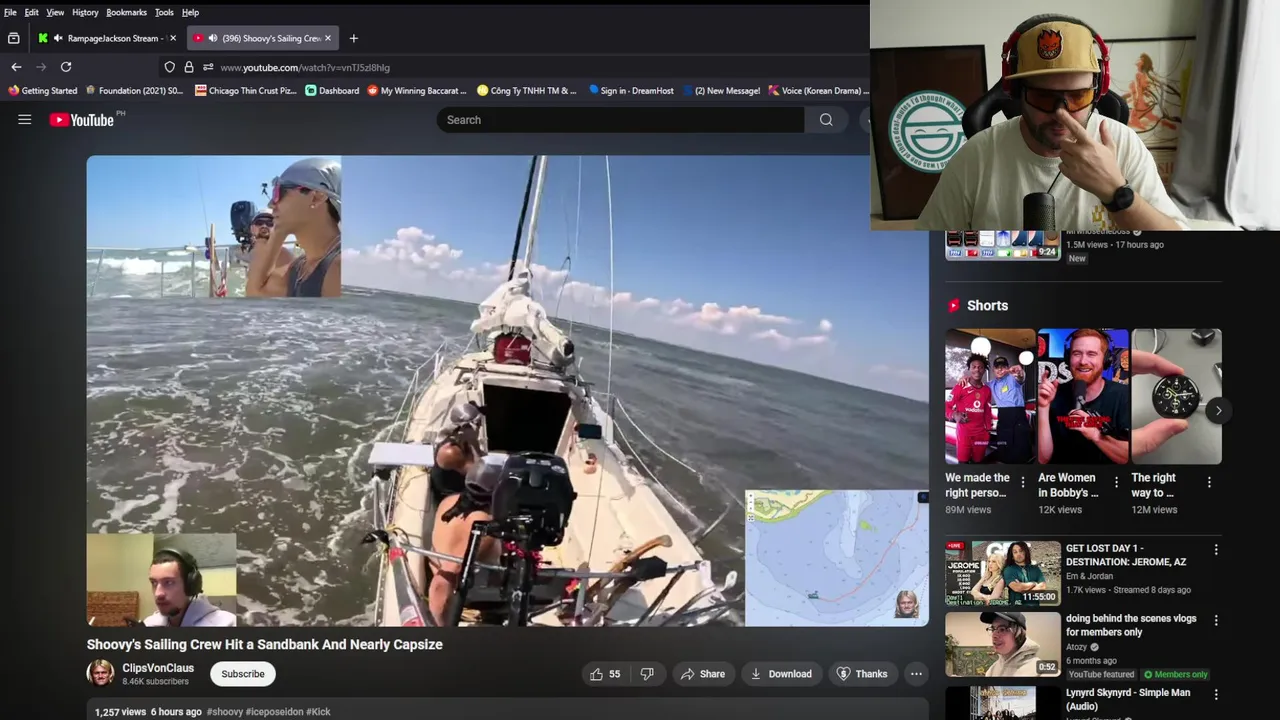Show next Shorts with right chevron
Viewport: 1280px width, 720px height.
[x=1218, y=411]
